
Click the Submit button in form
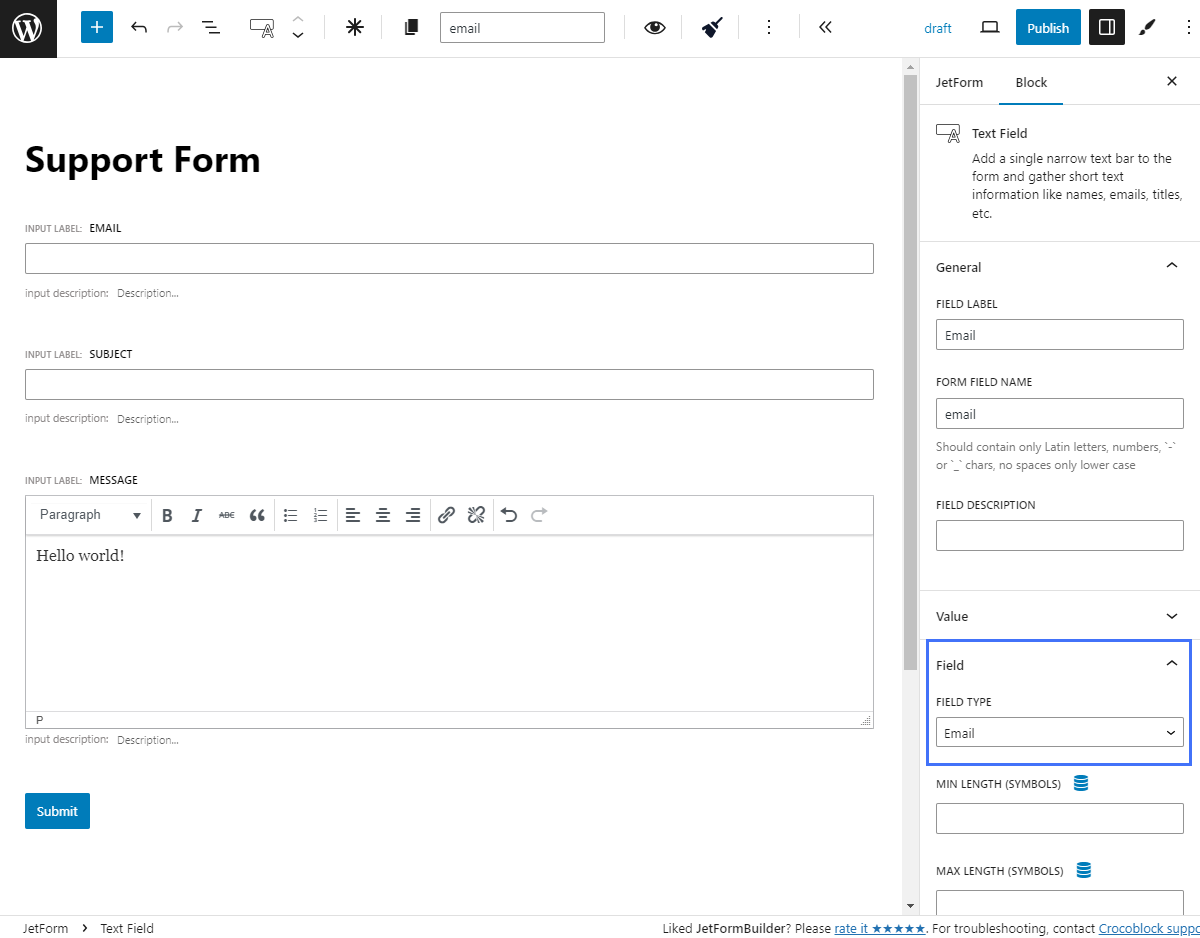point(57,811)
